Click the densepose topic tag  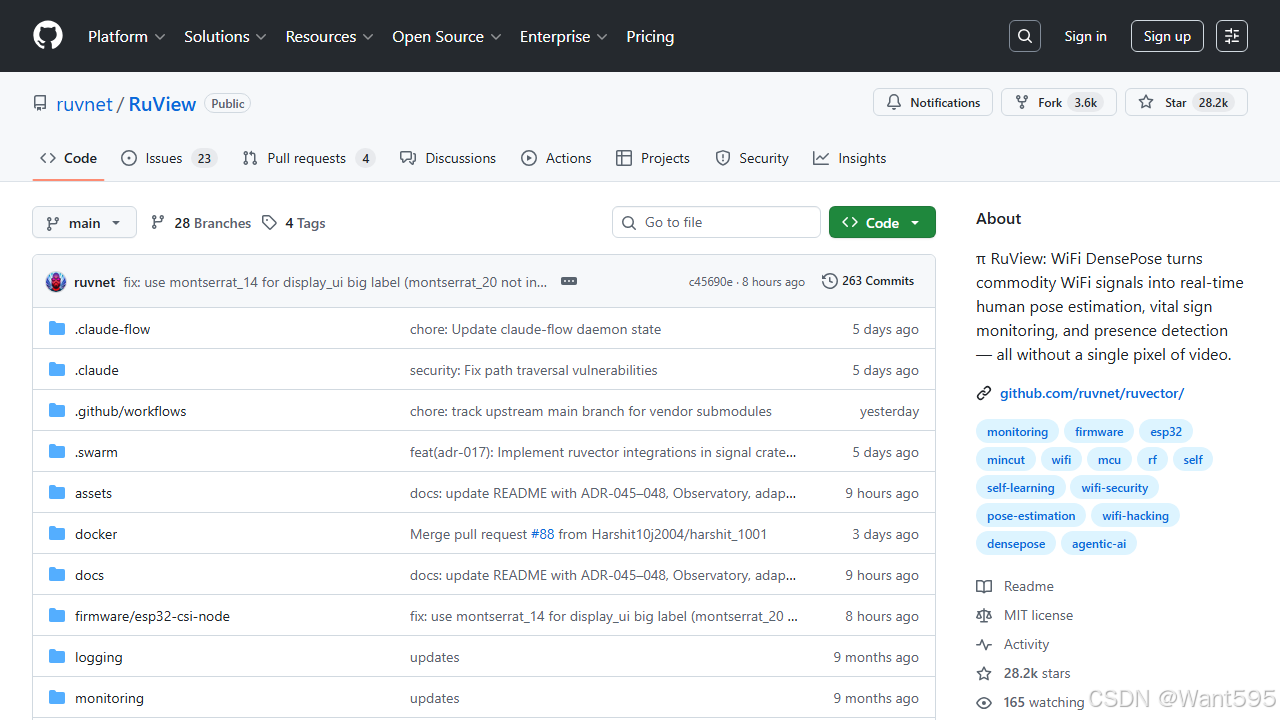pos(1016,544)
